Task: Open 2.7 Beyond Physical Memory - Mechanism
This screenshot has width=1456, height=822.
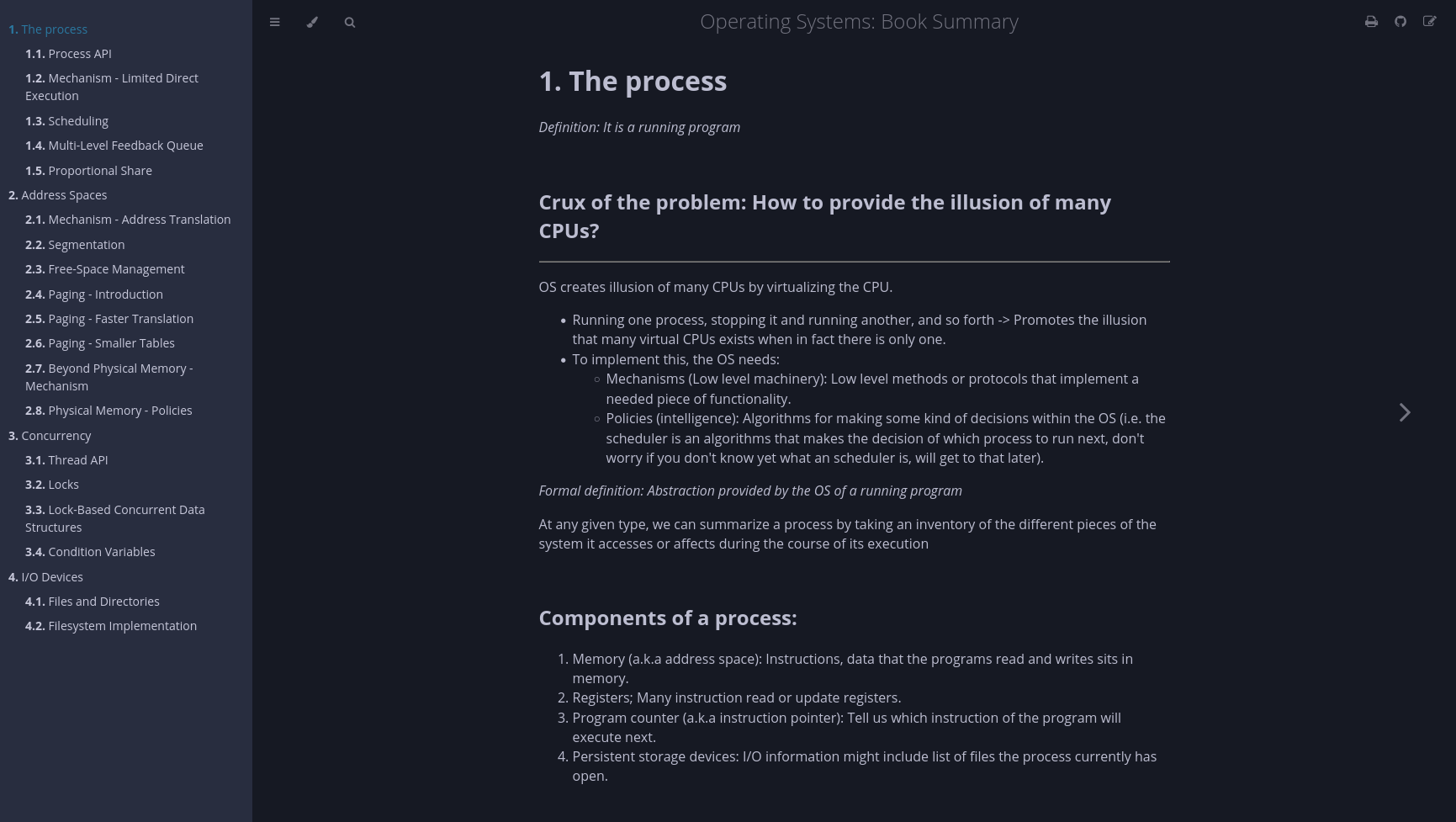Action: point(109,377)
